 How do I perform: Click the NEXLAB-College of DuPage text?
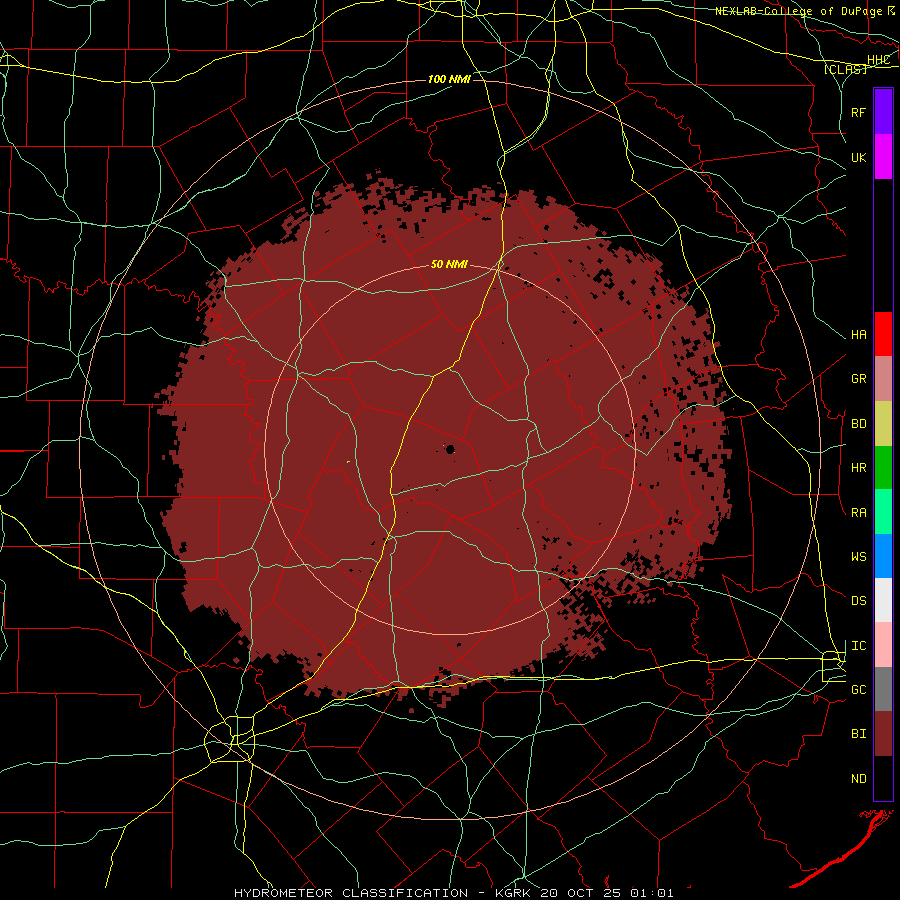tap(798, 11)
